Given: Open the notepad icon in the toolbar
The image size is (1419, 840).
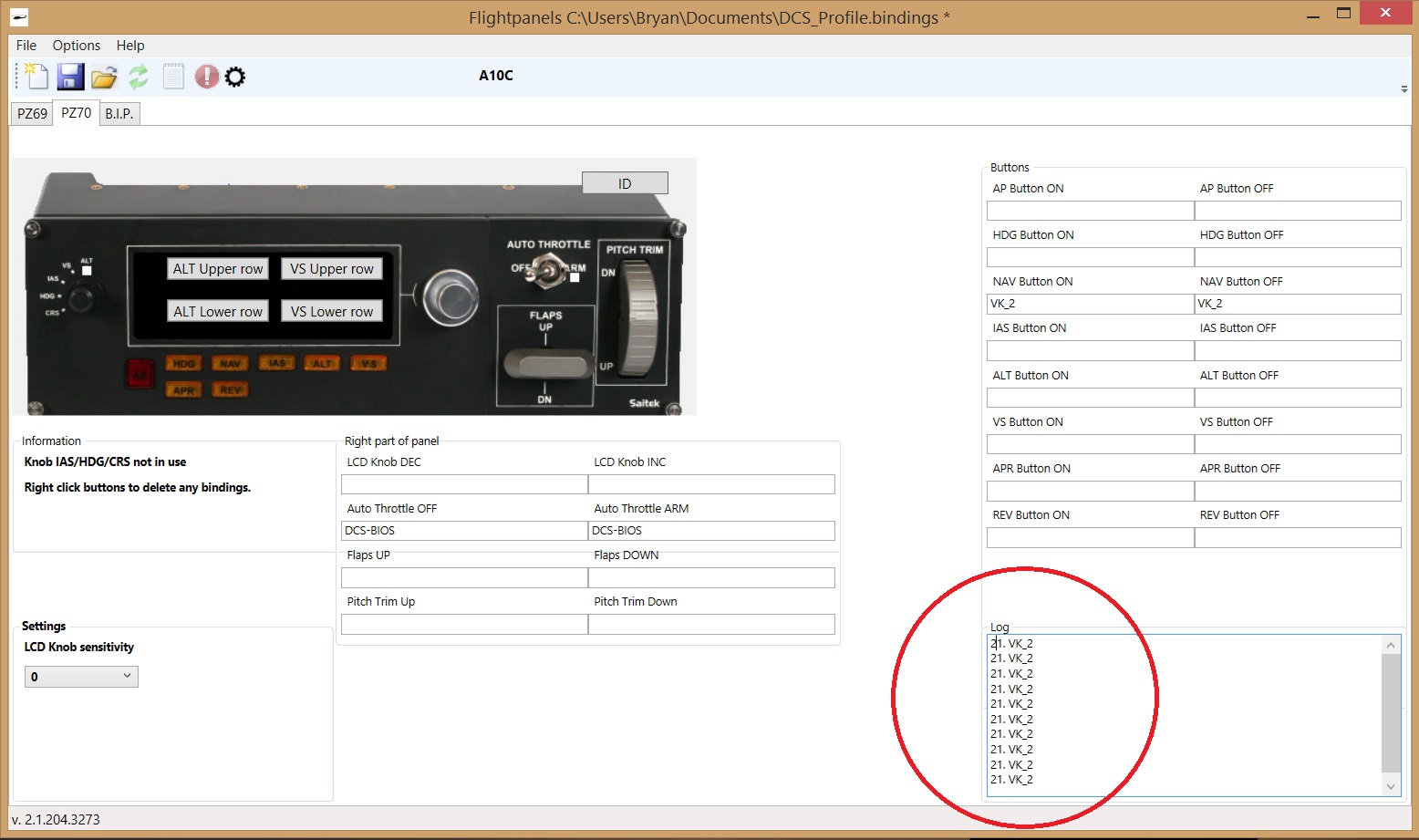Looking at the screenshot, I should pyautogui.click(x=173, y=77).
